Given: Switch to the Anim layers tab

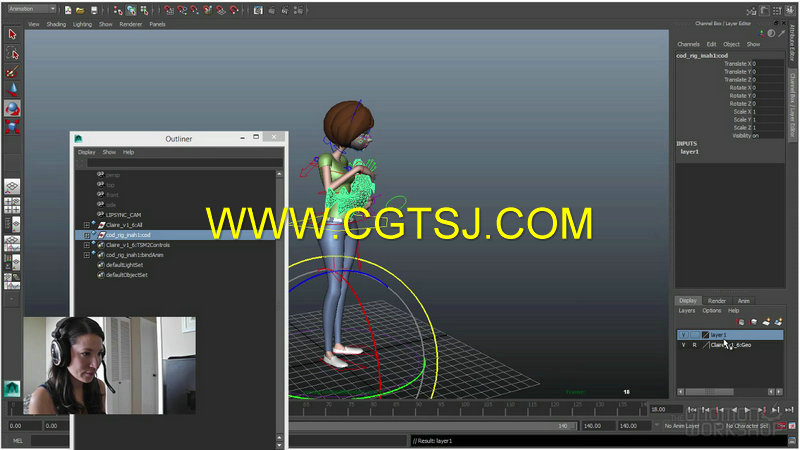Looking at the screenshot, I should [743, 301].
